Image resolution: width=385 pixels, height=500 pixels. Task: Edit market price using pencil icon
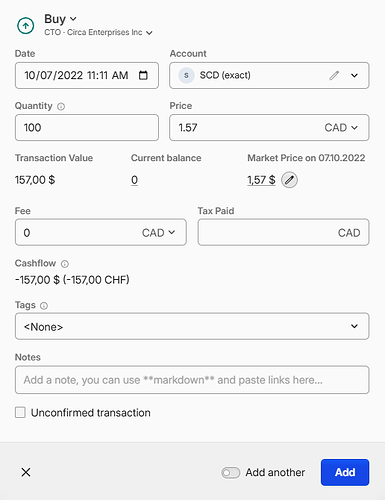pos(289,180)
